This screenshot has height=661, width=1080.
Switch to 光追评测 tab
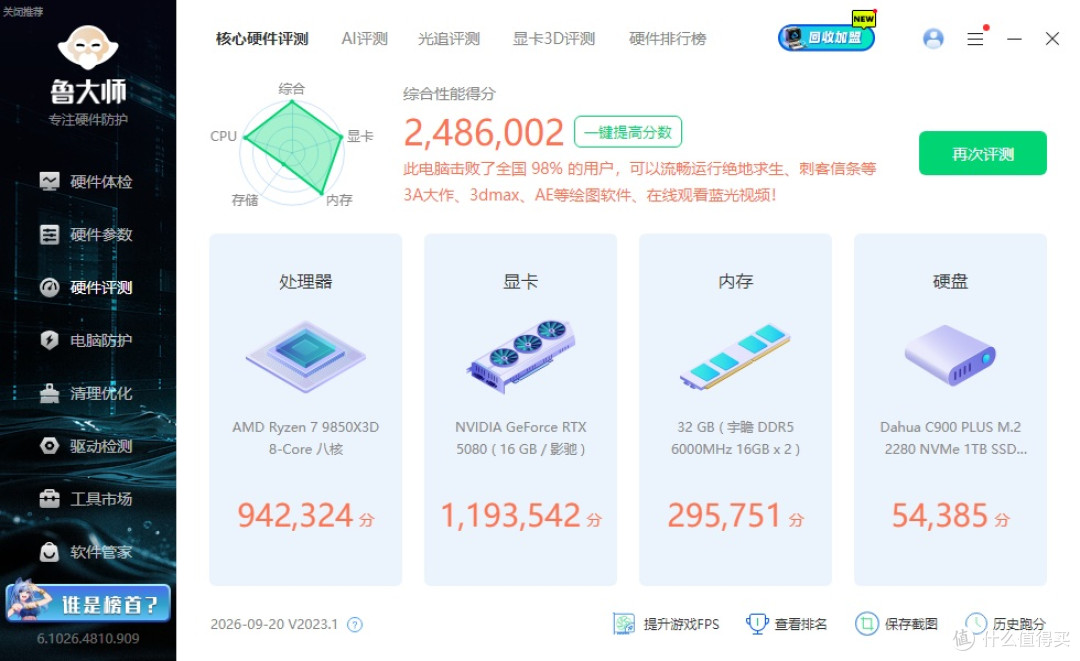pyautogui.click(x=449, y=39)
